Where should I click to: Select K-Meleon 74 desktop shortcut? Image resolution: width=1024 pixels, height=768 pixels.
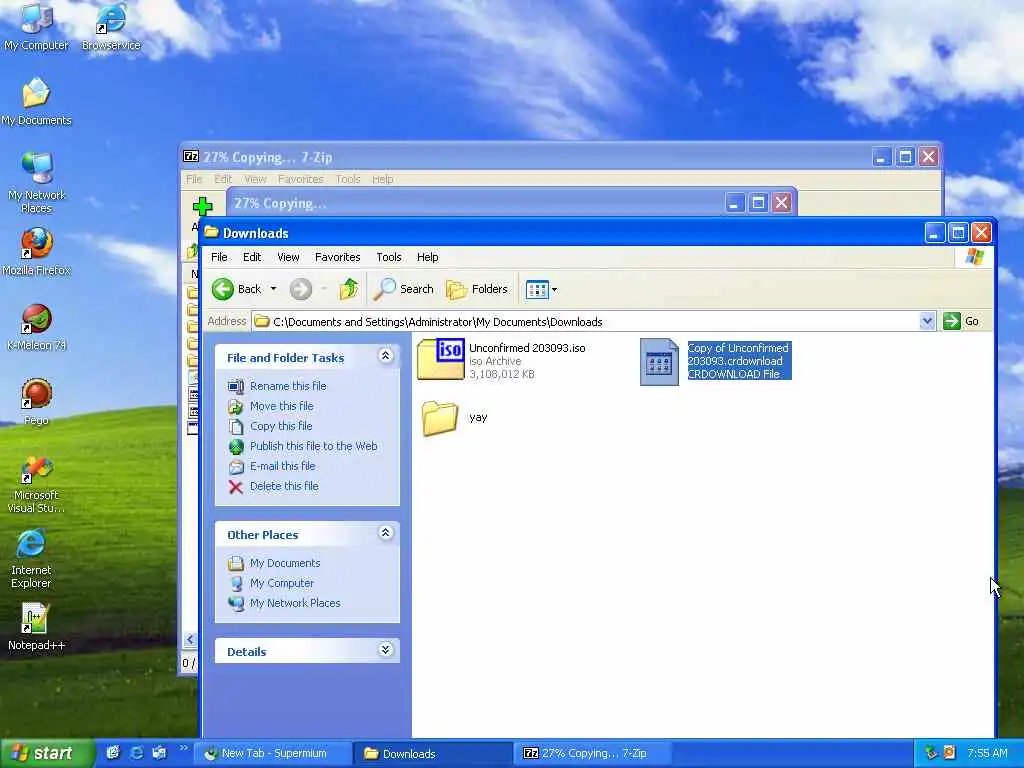pos(36,327)
